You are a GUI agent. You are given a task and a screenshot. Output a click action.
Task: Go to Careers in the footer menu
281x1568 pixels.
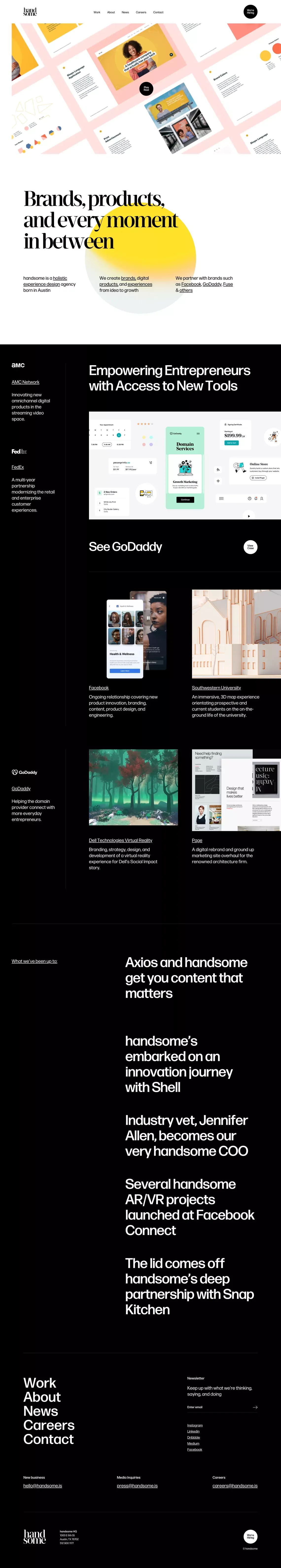click(49, 1425)
